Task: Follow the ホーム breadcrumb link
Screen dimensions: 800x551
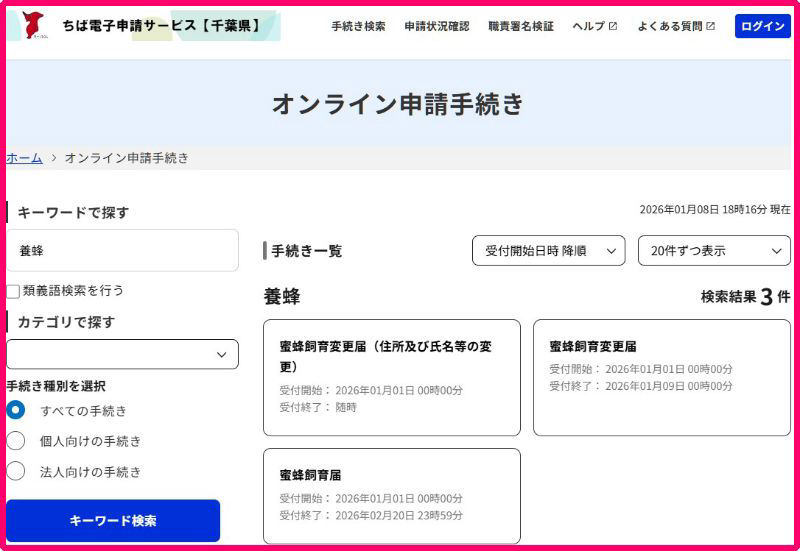Action: click(x=24, y=158)
